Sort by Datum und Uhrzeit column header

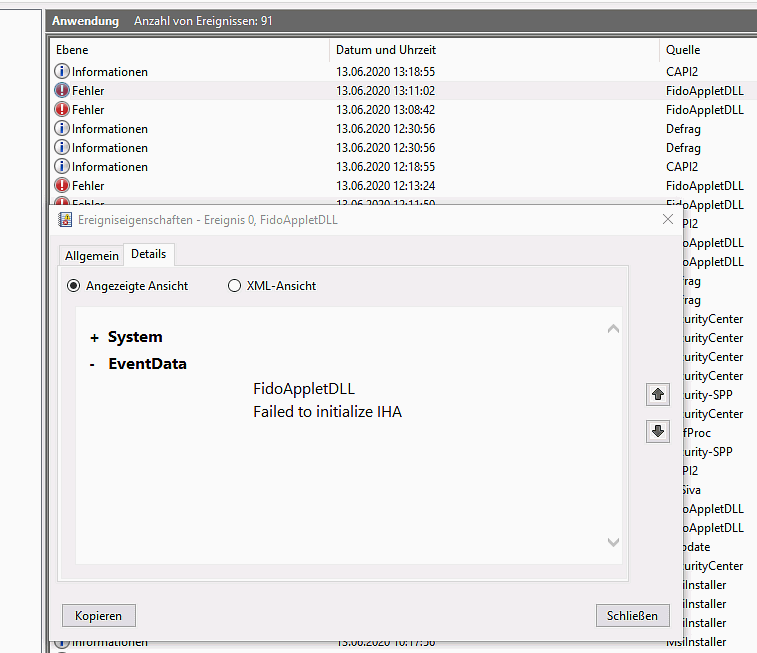494,50
